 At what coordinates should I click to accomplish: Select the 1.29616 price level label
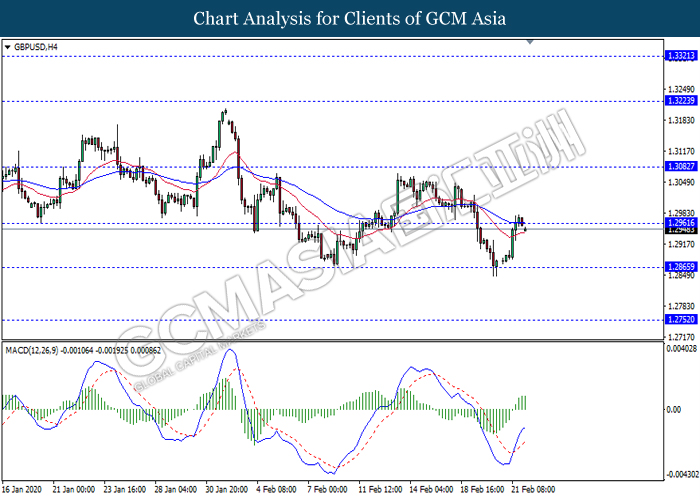[x=681, y=223]
